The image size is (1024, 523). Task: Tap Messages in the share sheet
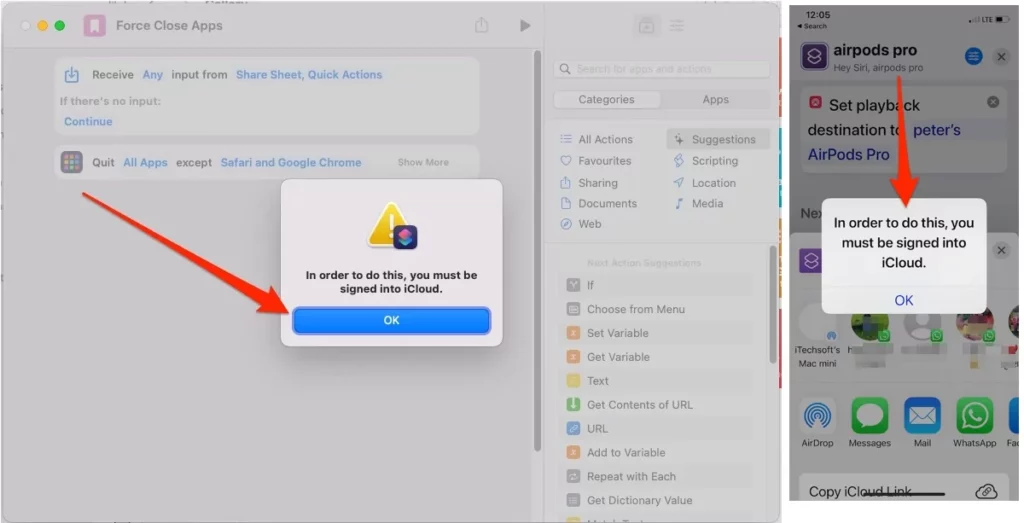pos(869,422)
